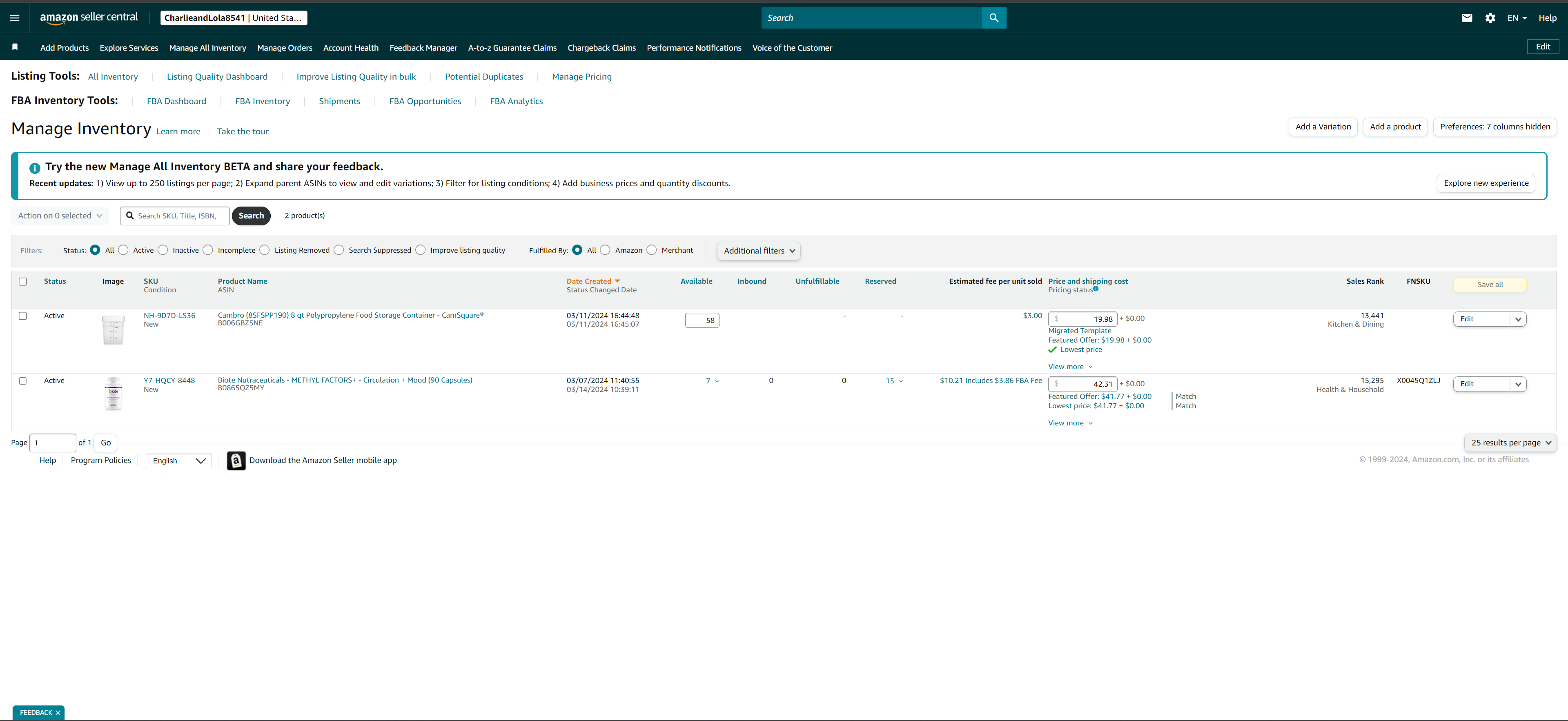Expand View more under Biote pricing
This screenshot has height=721, width=1568.
[x=1070, y=423]
